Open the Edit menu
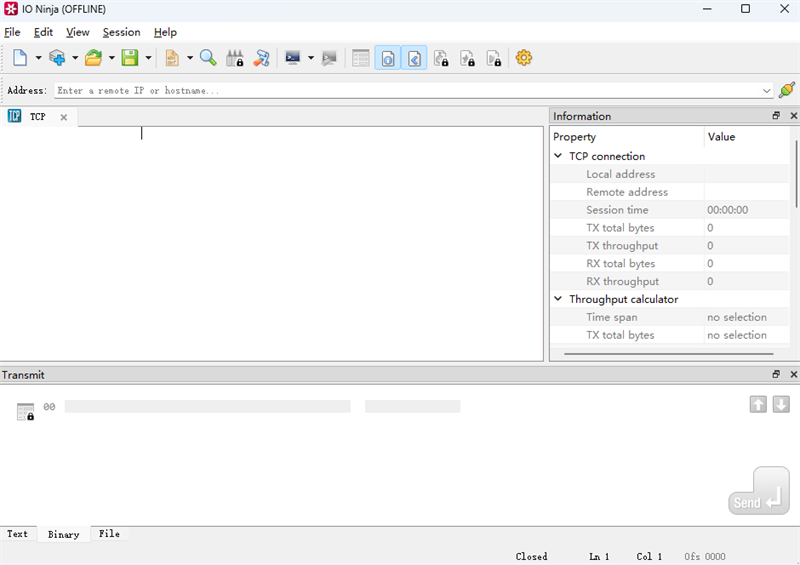The height and width of the screenshot is (565, 800). [43, 32]
